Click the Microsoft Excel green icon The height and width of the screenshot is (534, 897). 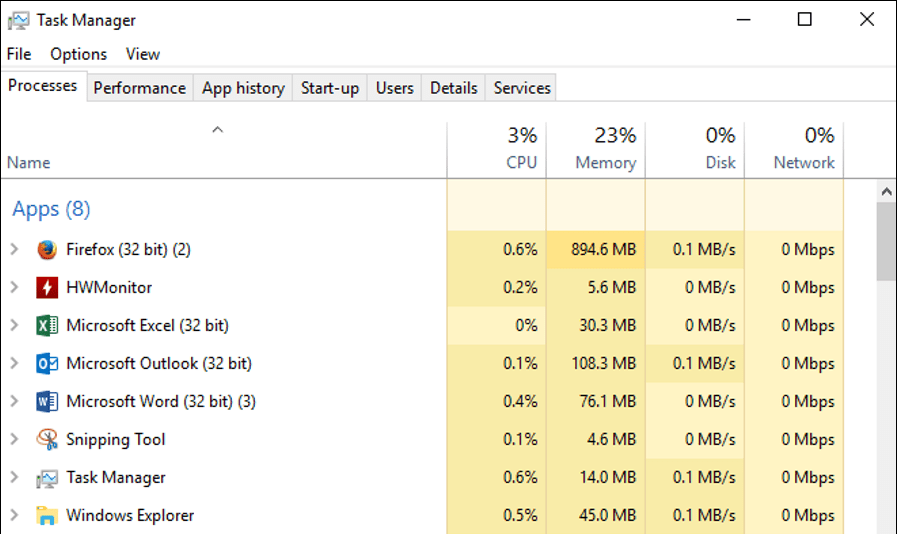(x=47, y=326)
